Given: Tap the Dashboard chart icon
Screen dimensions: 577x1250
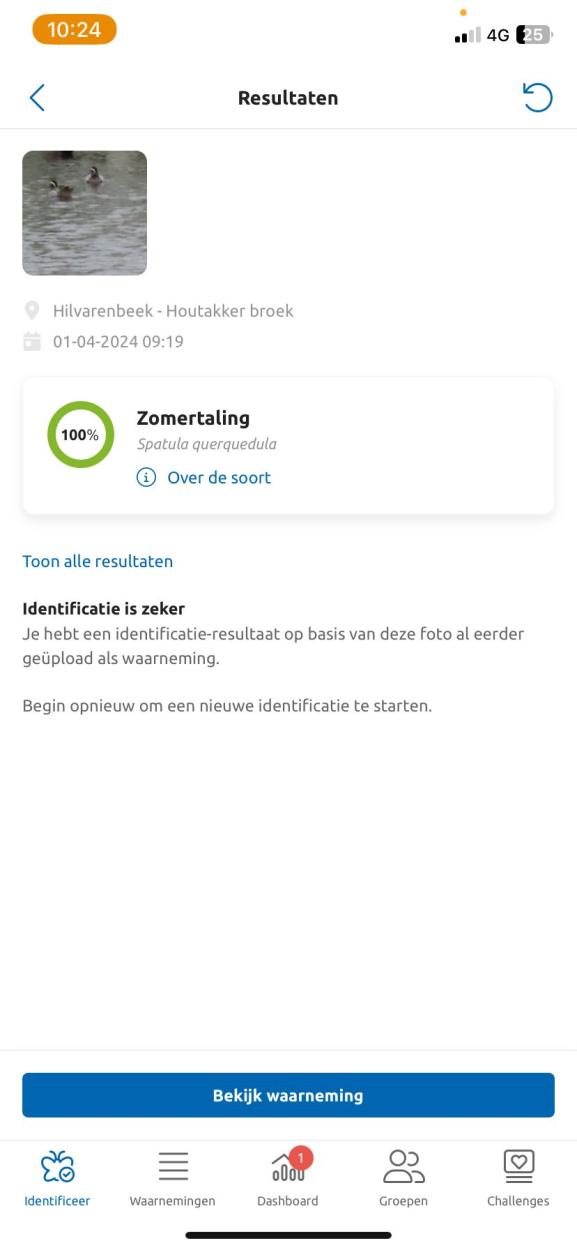Looking at the screenshot, I should (x=288, y=1169).
